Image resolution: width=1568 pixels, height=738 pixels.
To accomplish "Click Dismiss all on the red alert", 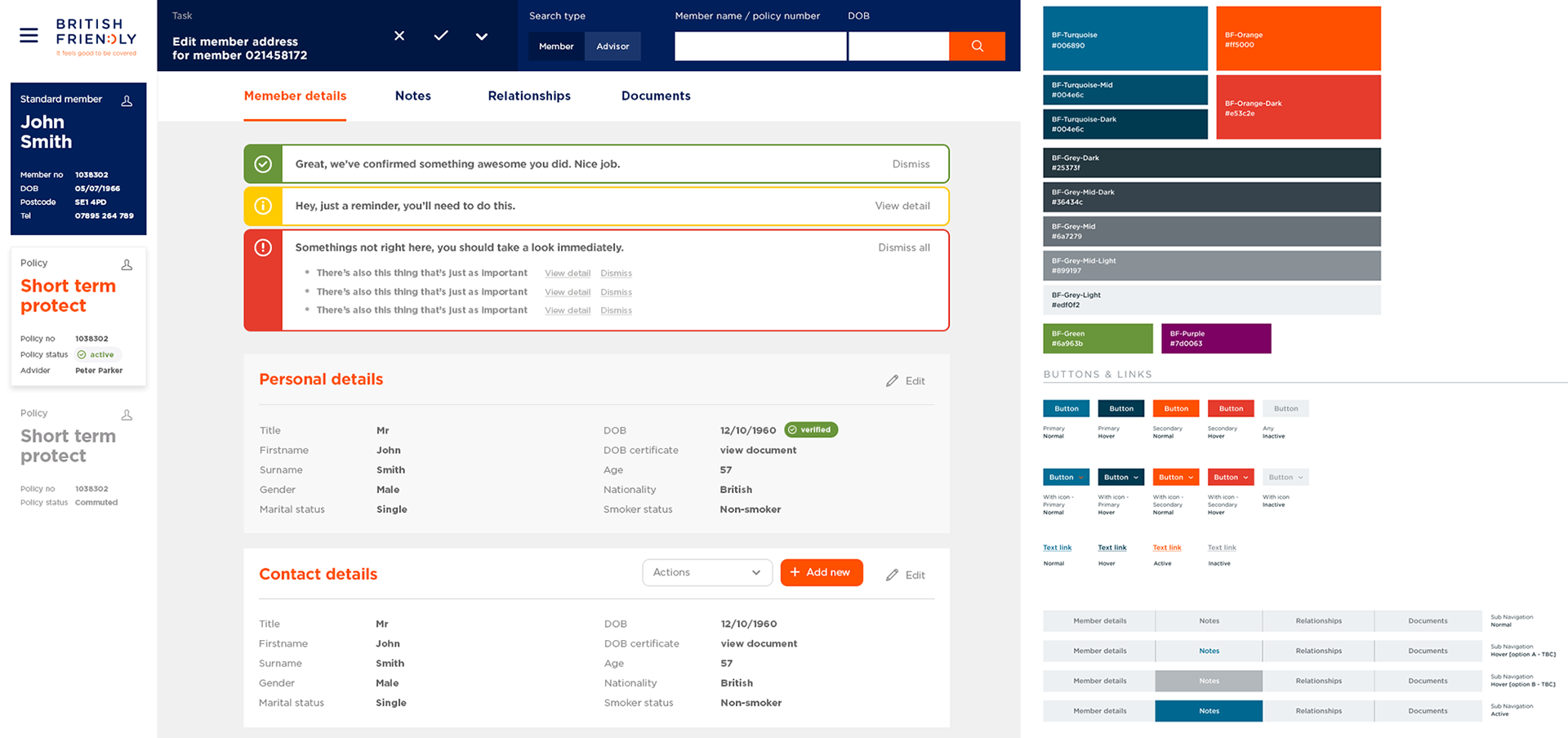I will point(904,247).
